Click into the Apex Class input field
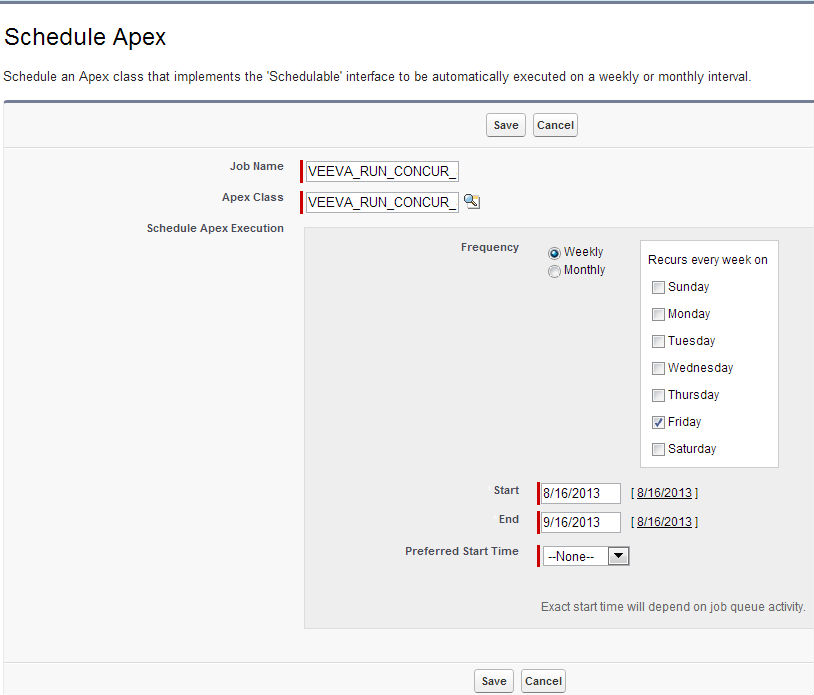Viewport: 814px width, 695px height. point(382,202)
